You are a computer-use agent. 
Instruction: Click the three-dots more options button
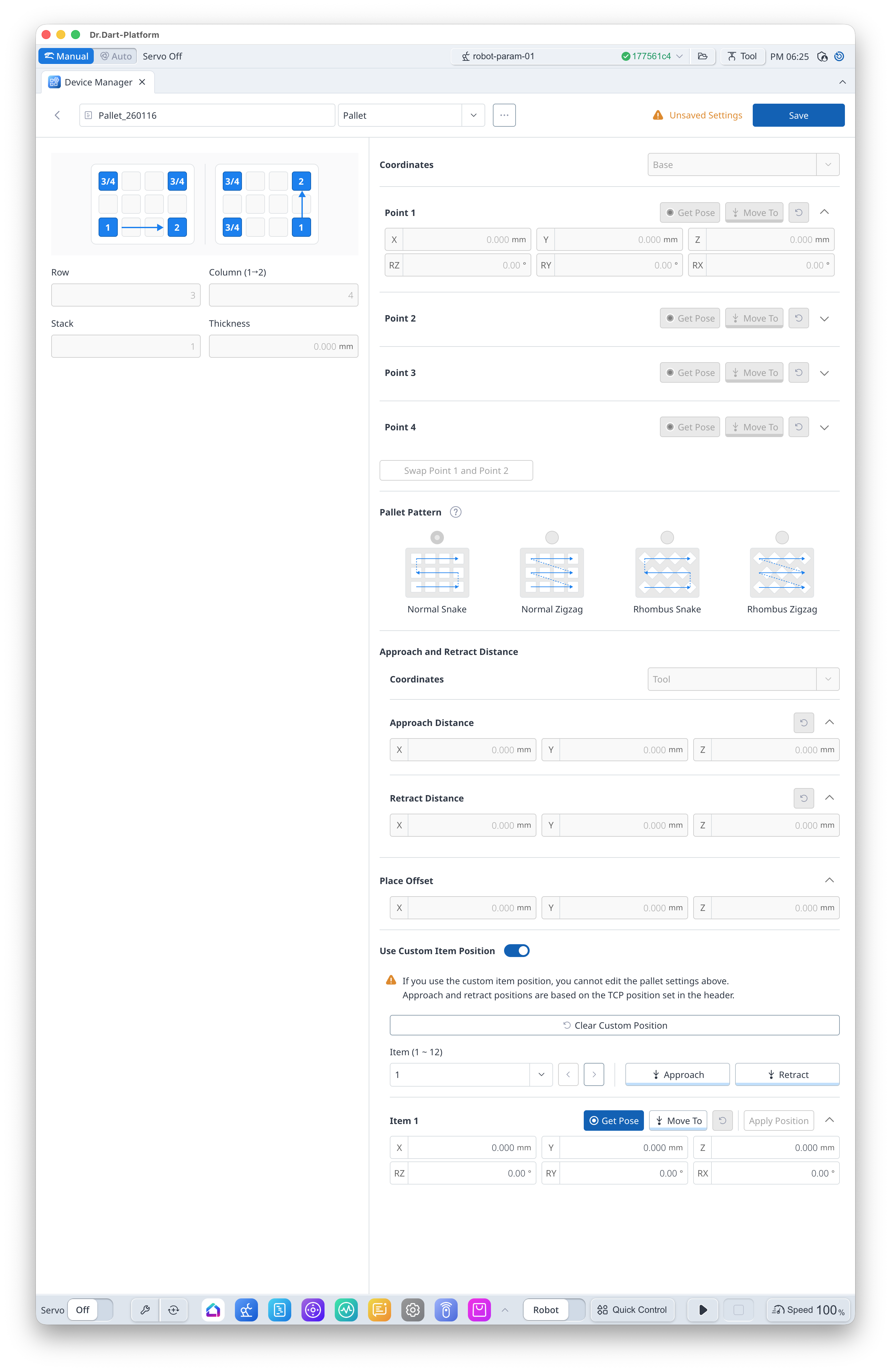[x=504, y=115]
